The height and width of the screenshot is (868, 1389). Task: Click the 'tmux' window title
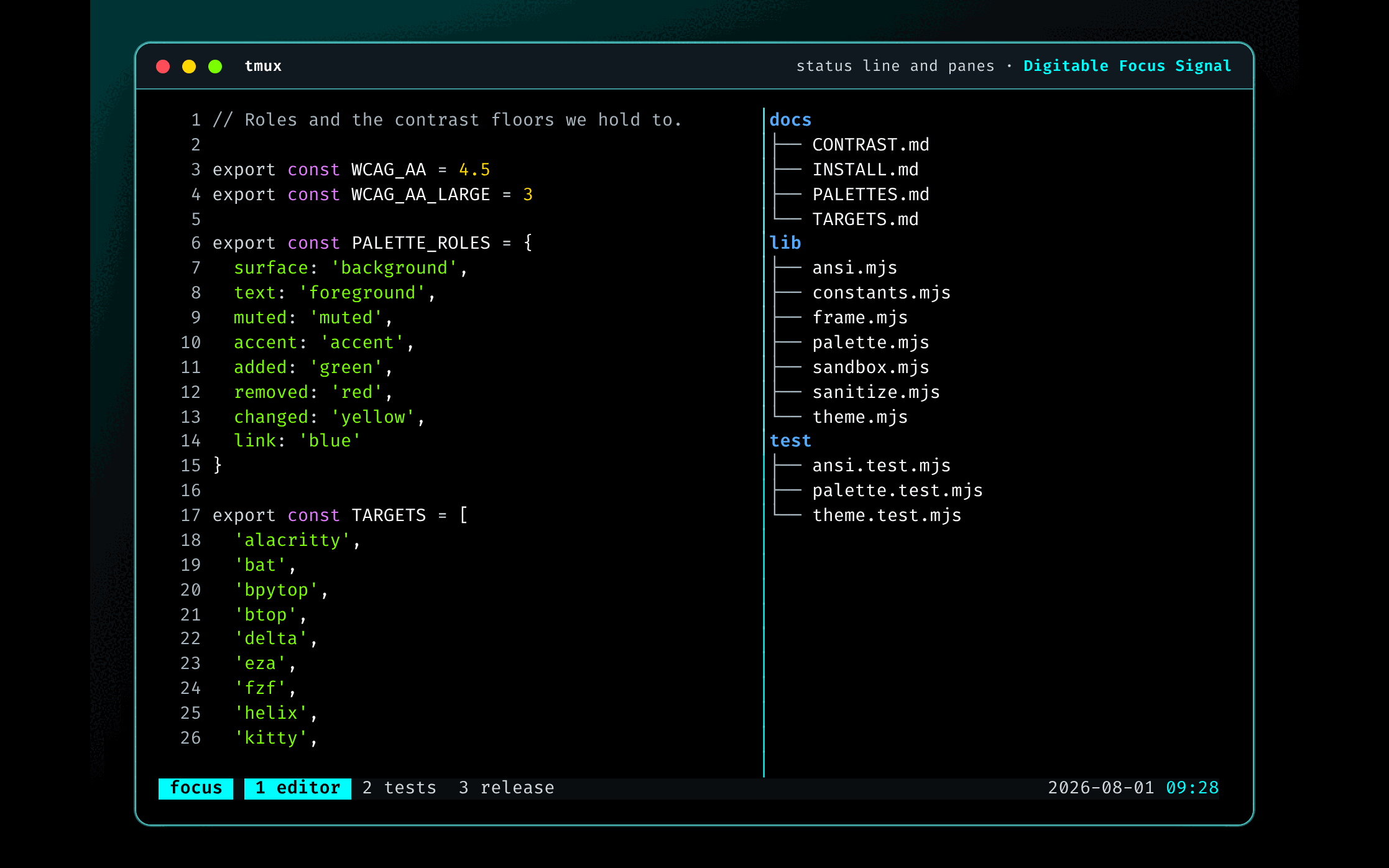click(263, 66)
